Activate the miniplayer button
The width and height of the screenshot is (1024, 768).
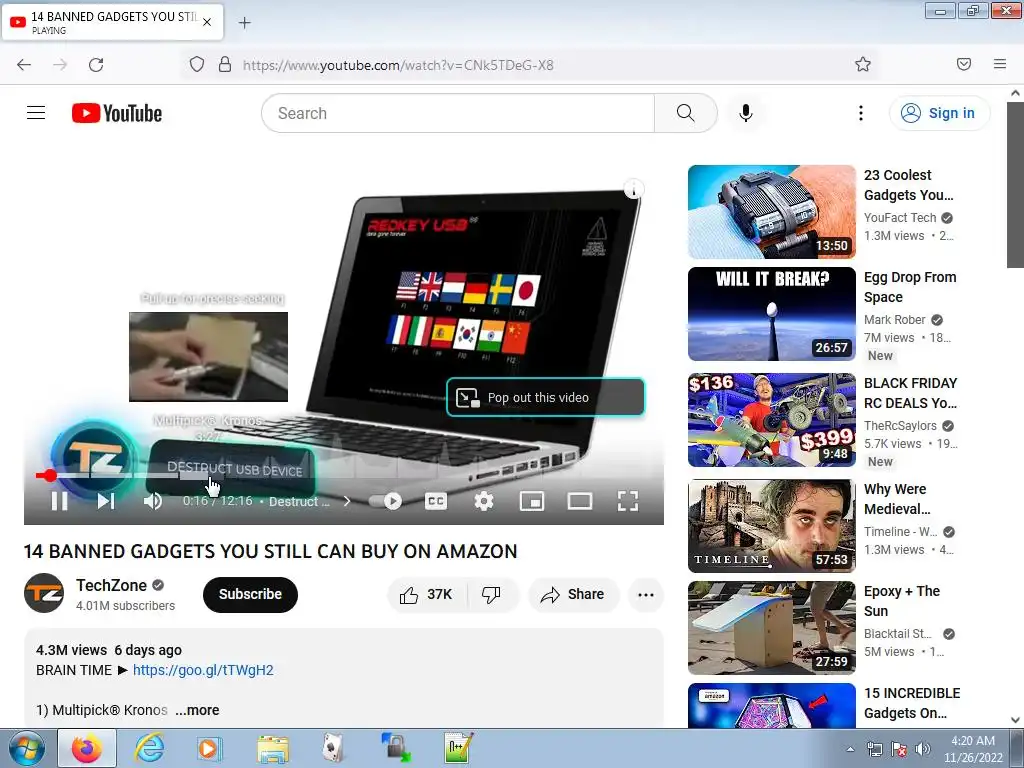coord(532,501)
